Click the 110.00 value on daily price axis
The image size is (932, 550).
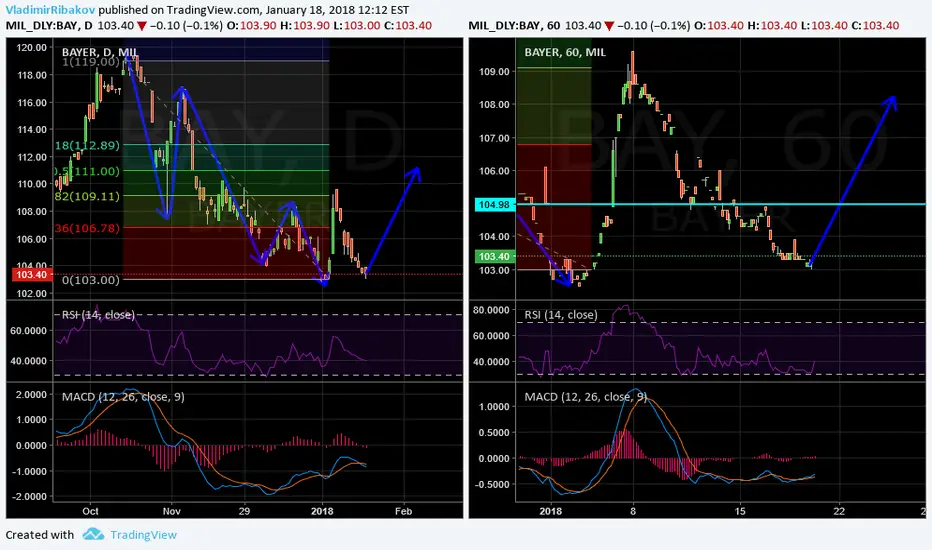32,184
